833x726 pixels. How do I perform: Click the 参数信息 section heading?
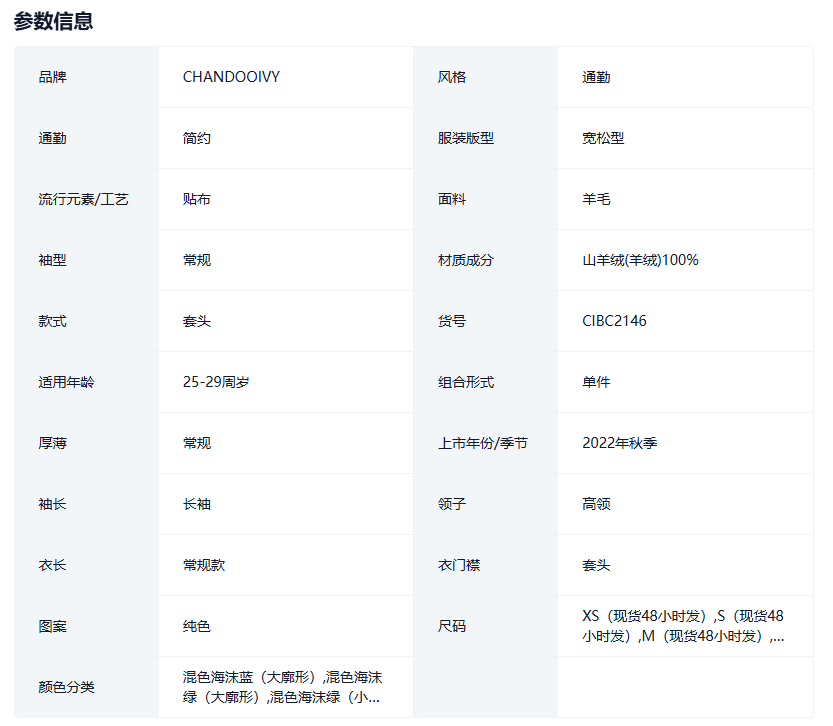coord(54,21)
